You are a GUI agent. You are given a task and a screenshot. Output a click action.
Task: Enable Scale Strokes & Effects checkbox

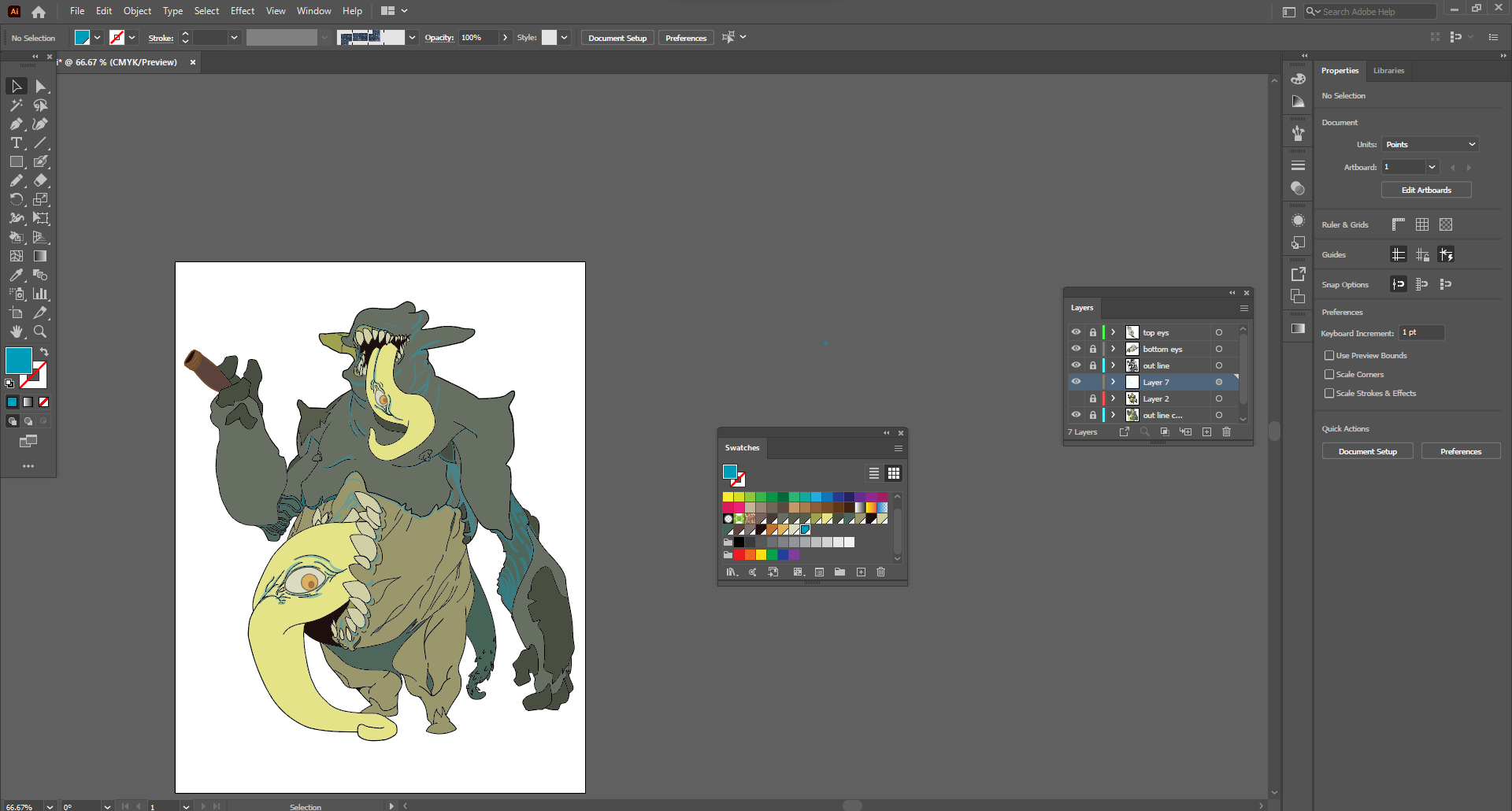1329,393
